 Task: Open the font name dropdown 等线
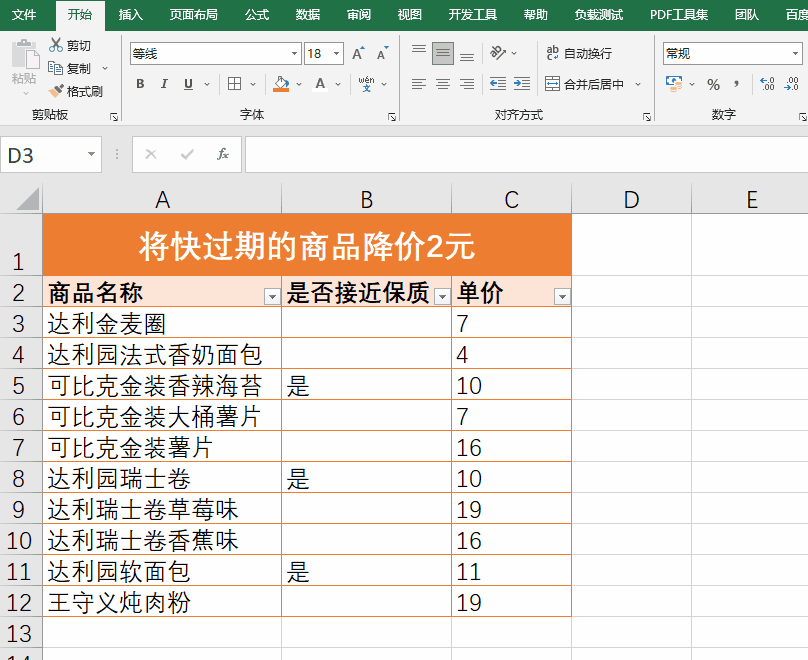294,54
